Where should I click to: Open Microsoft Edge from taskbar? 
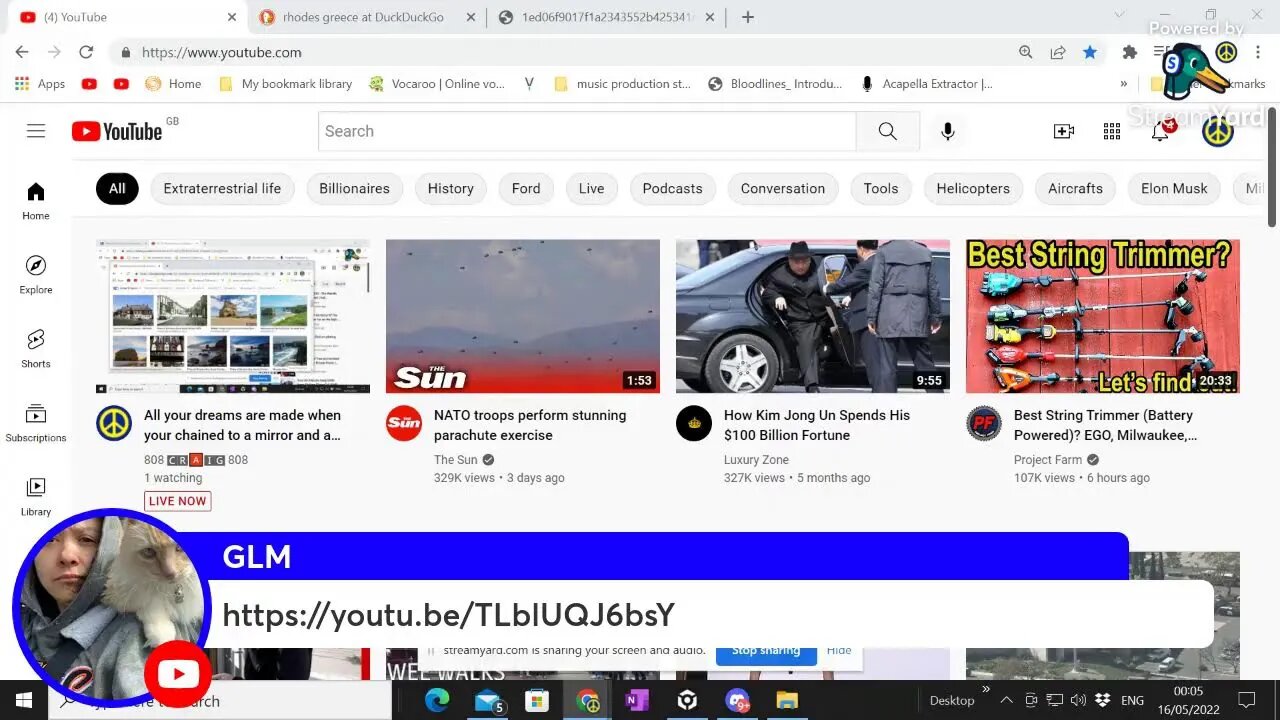[437, 700]
